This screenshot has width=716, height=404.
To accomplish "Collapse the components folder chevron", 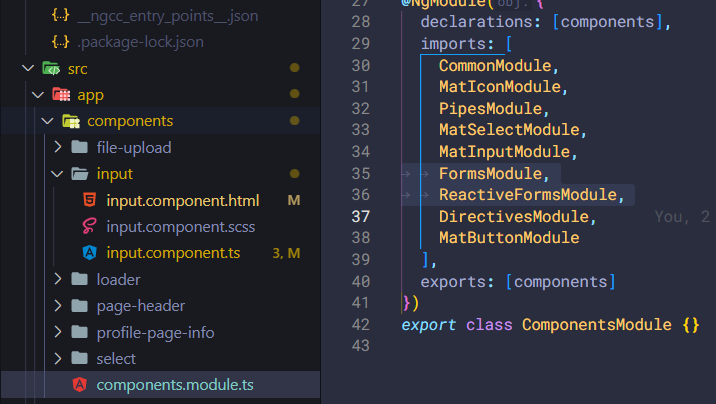I will [47, 121].
